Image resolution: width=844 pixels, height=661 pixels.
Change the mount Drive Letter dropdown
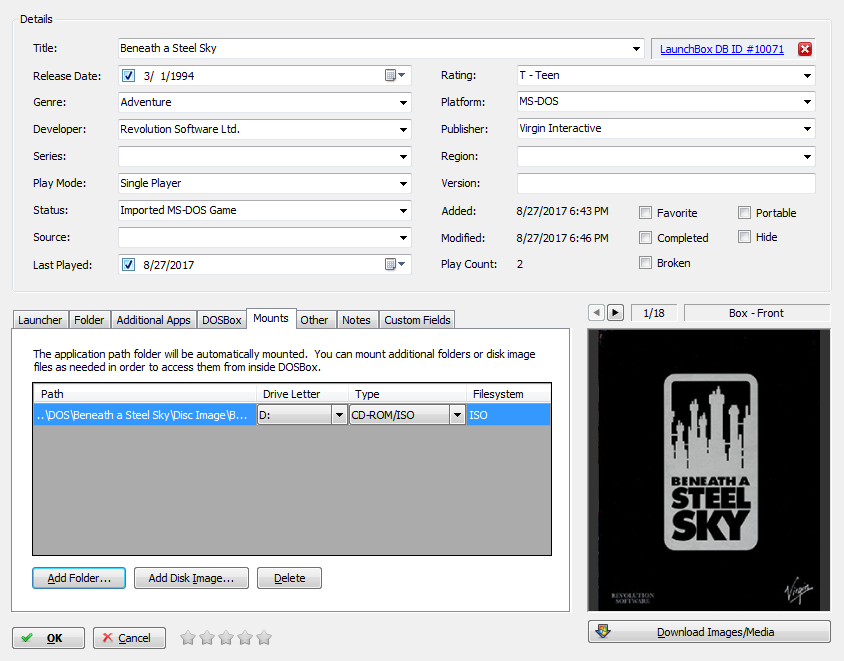[339, 415]
